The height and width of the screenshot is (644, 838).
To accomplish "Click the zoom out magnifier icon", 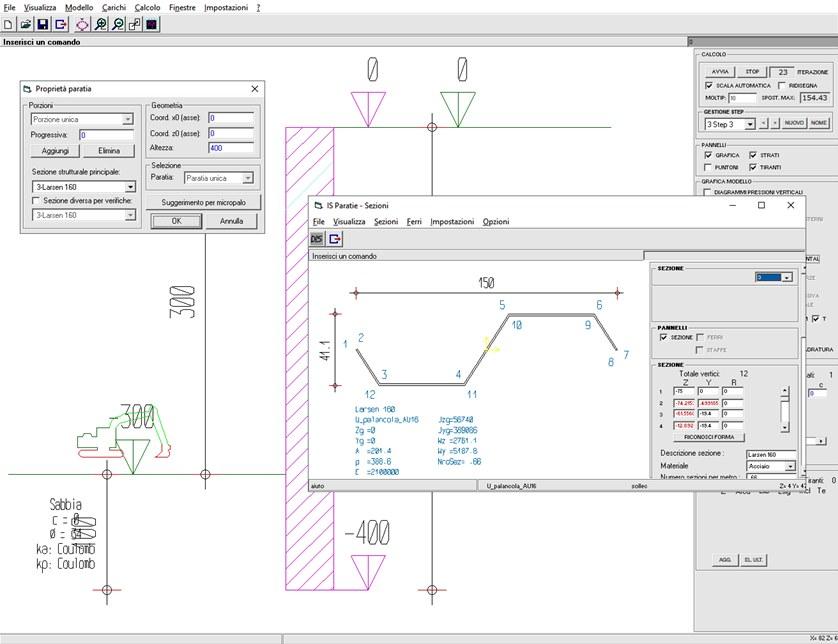I will [x=118, y=24].
